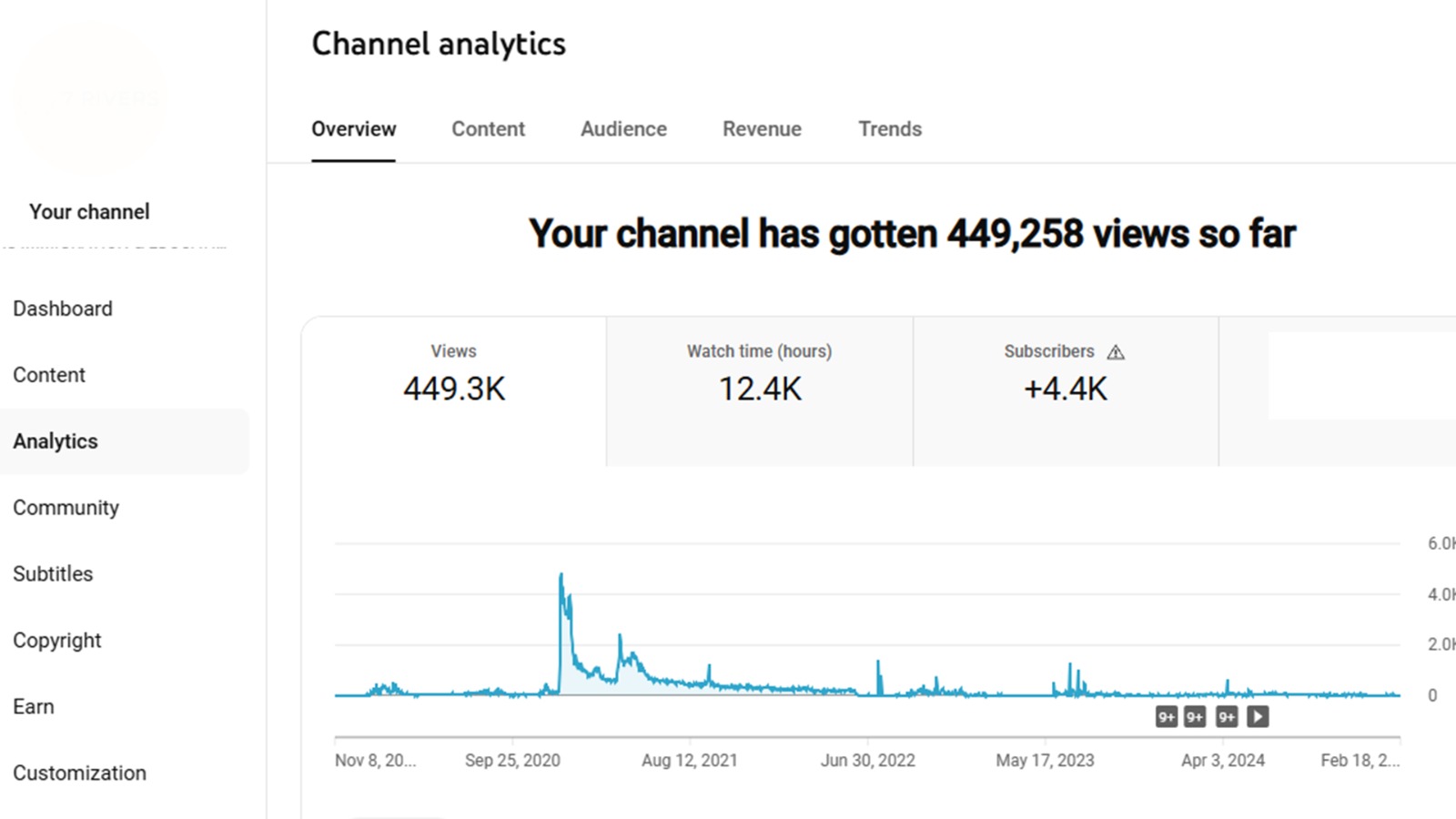The height and width of the screenshot is (819, 1456).
Task: Select the Overview tab
Action: pos(353,129)
